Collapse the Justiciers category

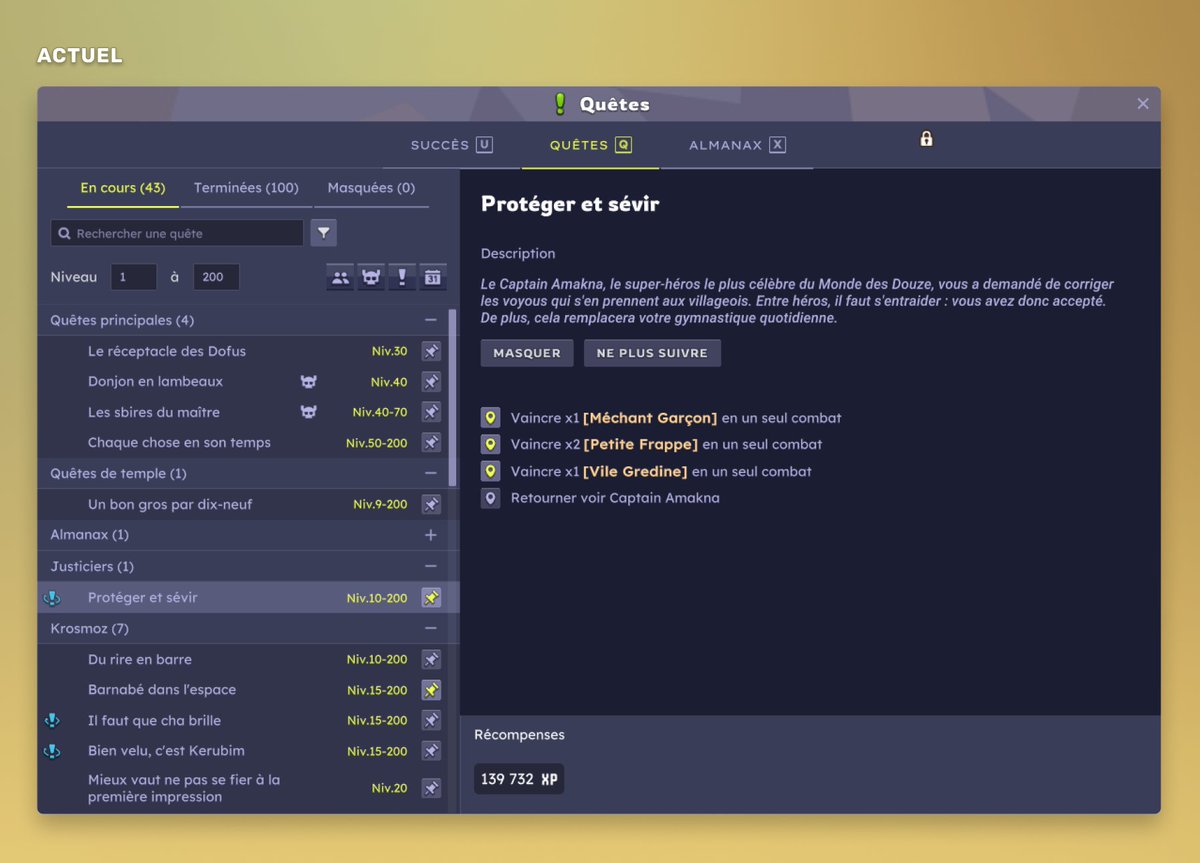click(431, 566)
